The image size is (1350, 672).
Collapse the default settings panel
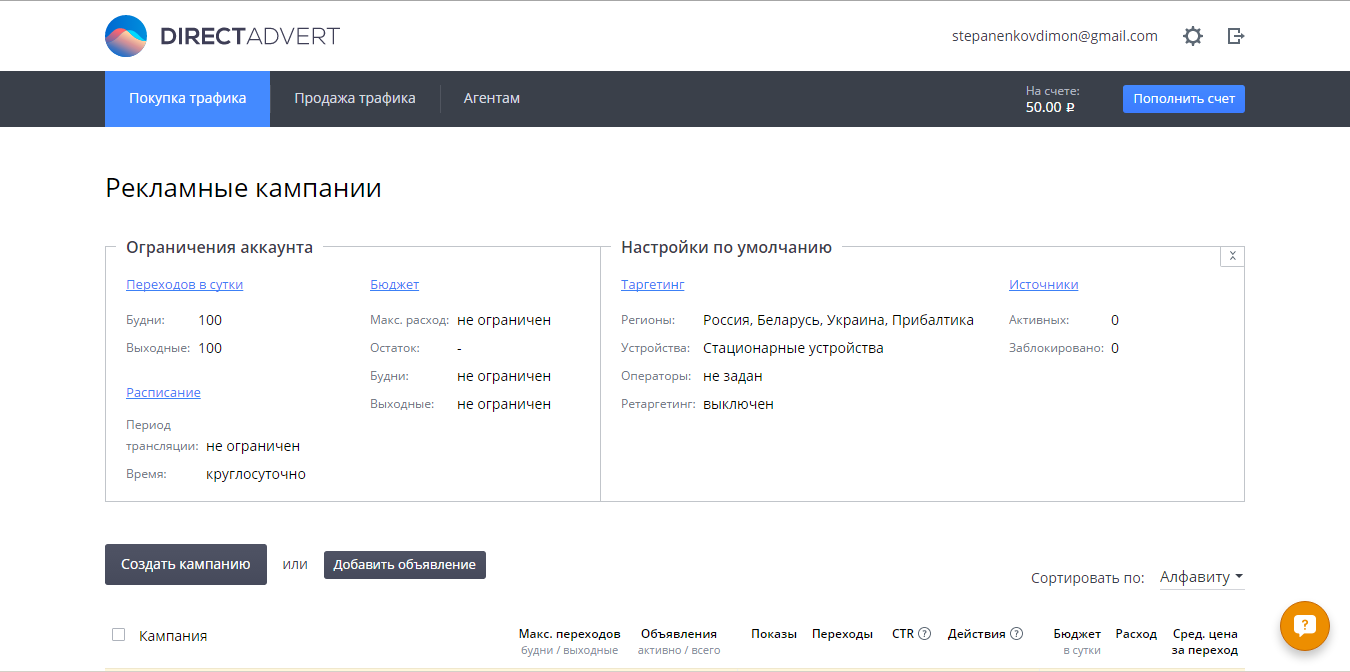(1232, 256)
